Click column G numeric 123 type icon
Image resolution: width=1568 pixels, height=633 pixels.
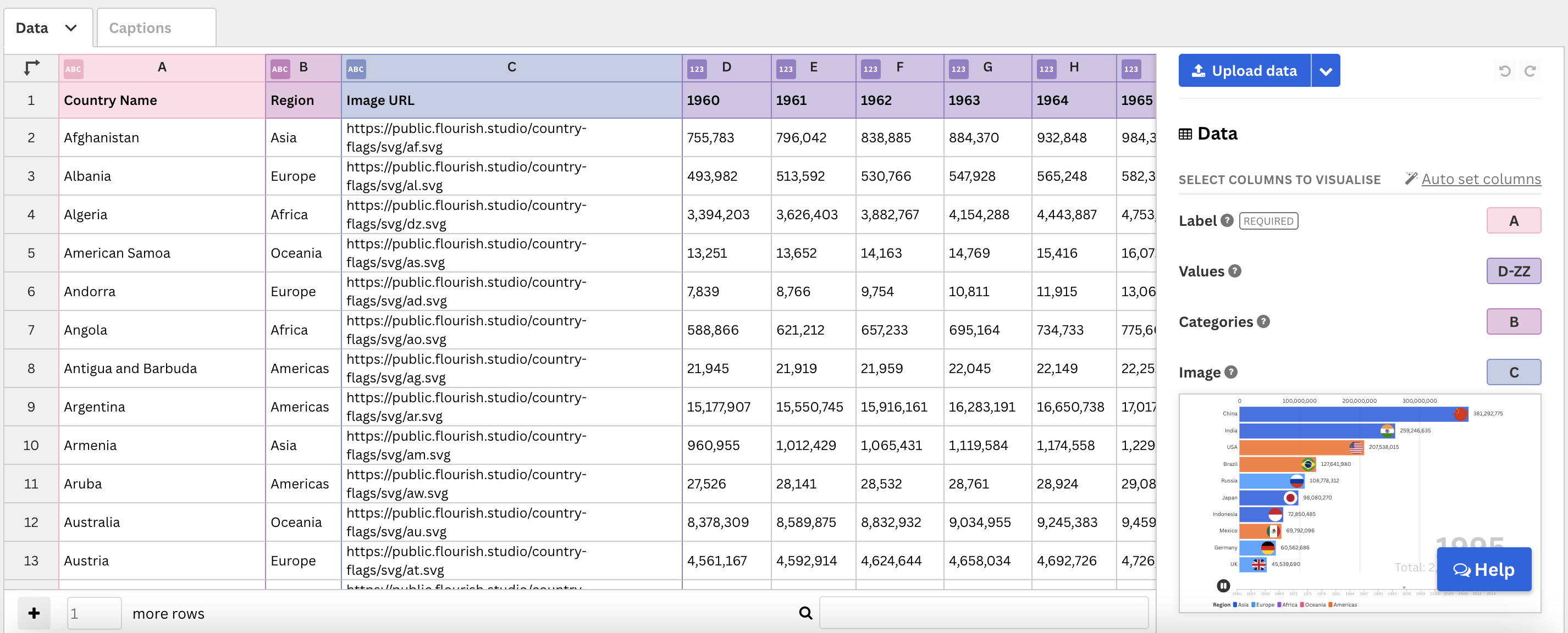(x=959, y=69)
